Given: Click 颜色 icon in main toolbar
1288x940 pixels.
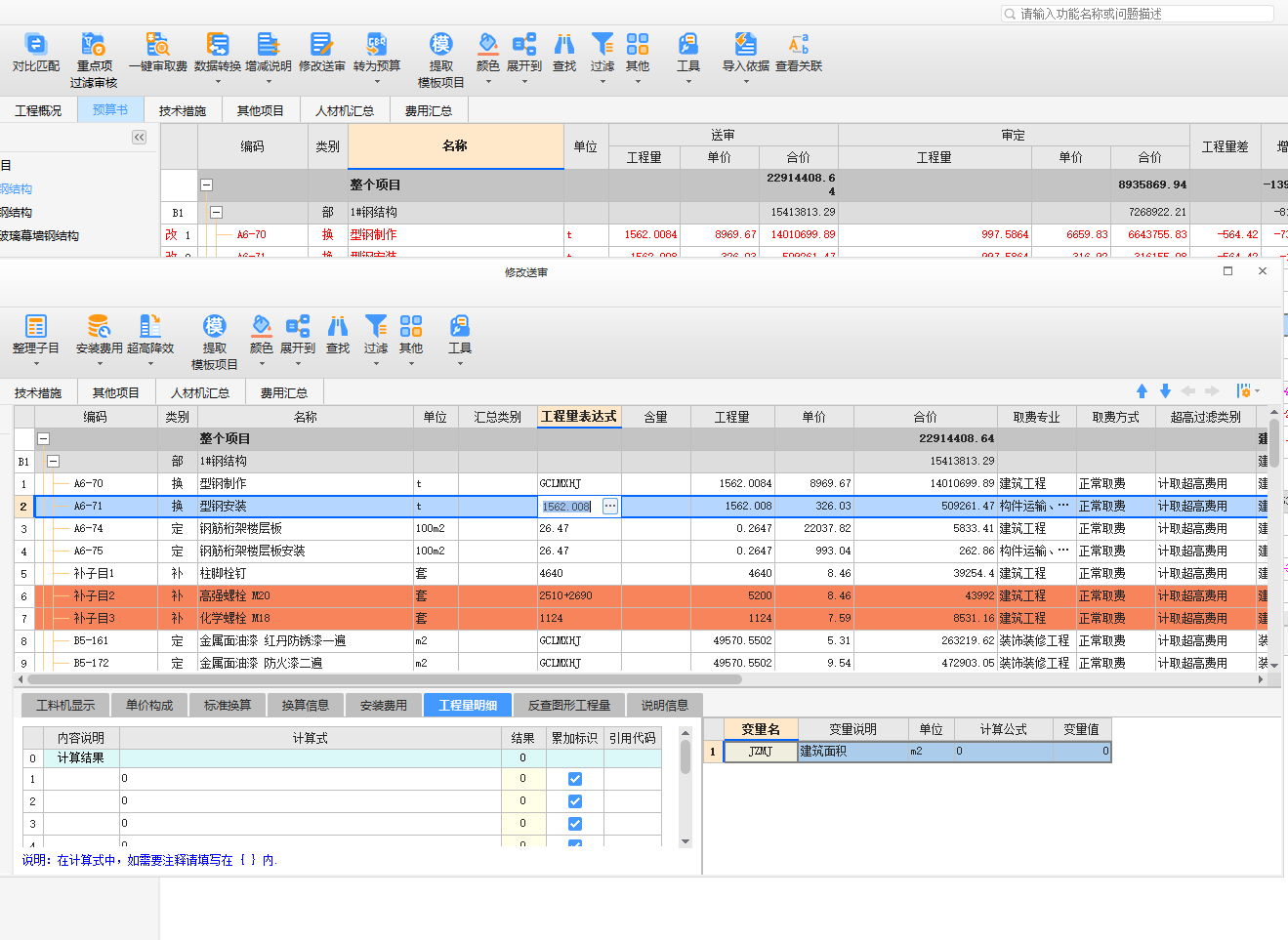Looking at the screenshot, I should tap(488, 44).
